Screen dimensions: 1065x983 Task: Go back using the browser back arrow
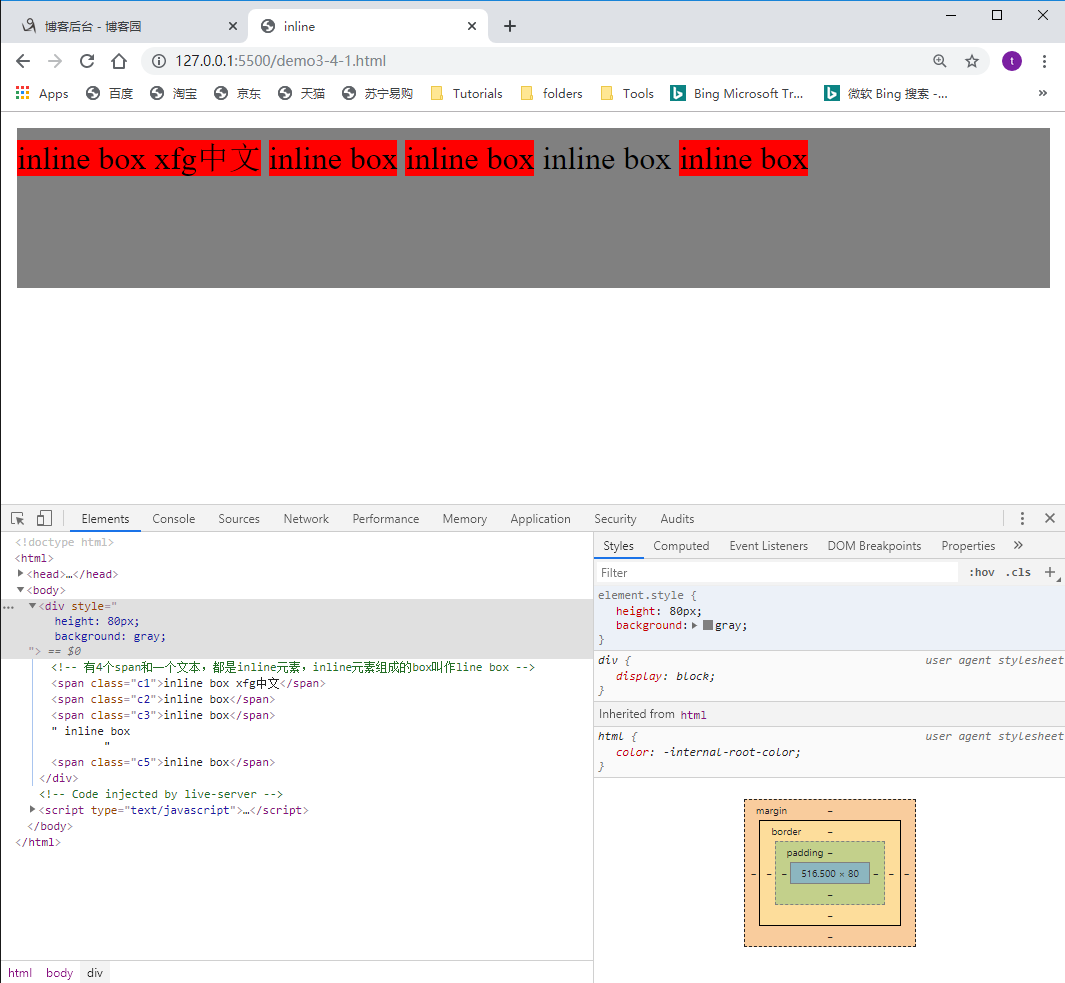coord(23,61)
